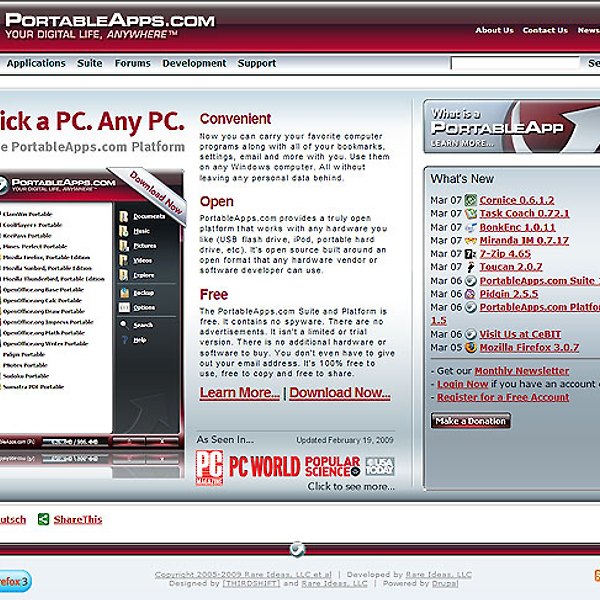Open the Task Coach 0.72.1 link
The height and width of the screenshot is (600, 600).
[x=524, y=214]
